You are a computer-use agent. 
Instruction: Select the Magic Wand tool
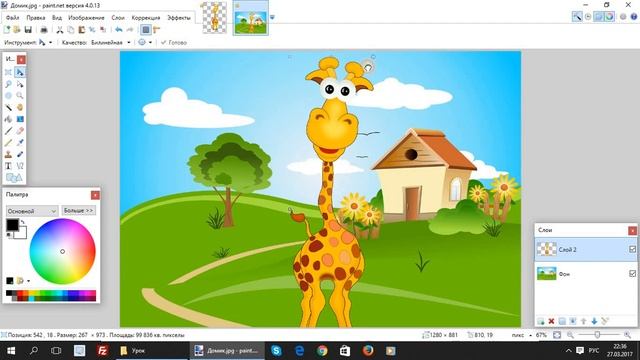8,107
